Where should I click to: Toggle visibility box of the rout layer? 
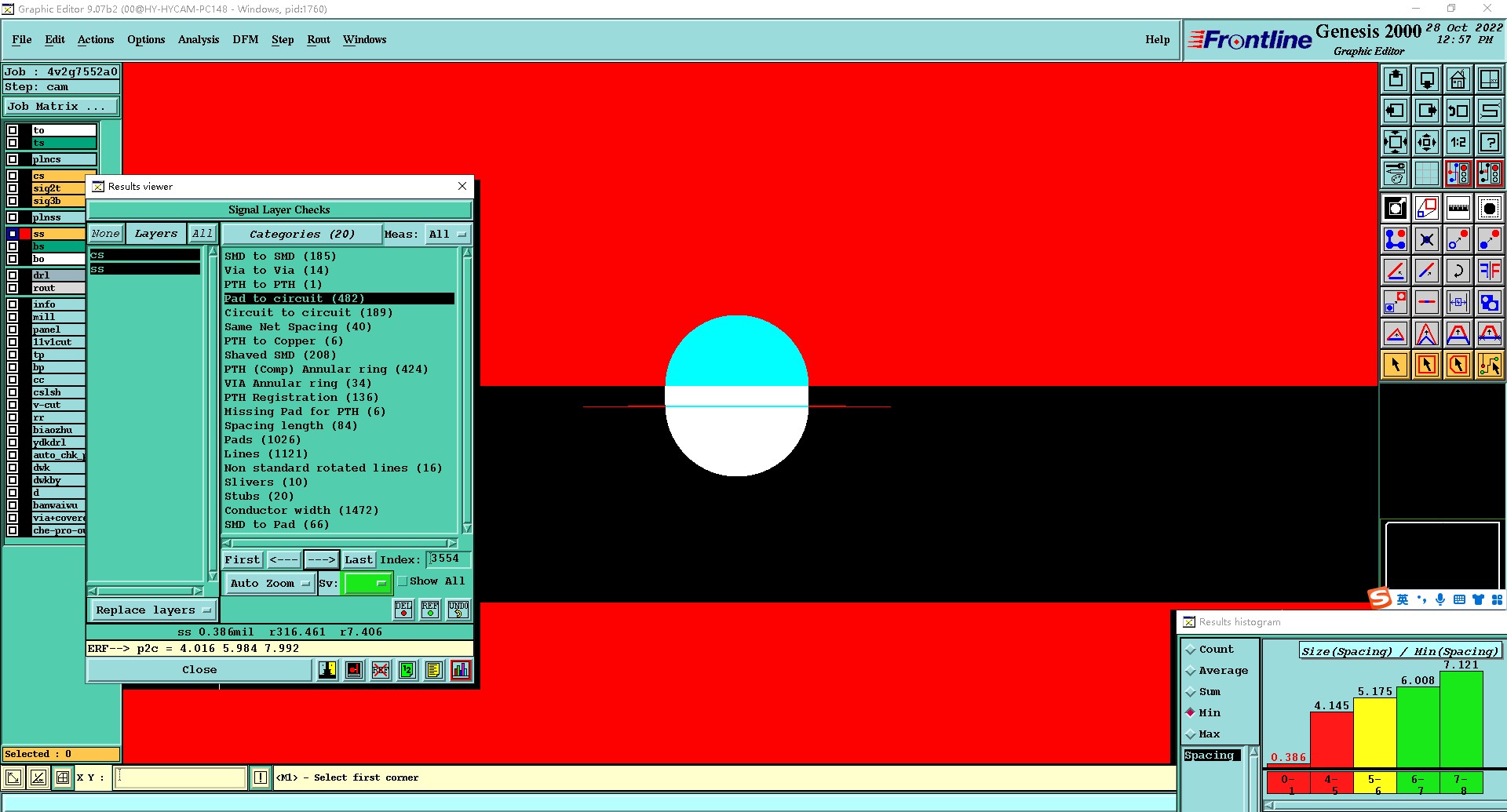(13, 288)
